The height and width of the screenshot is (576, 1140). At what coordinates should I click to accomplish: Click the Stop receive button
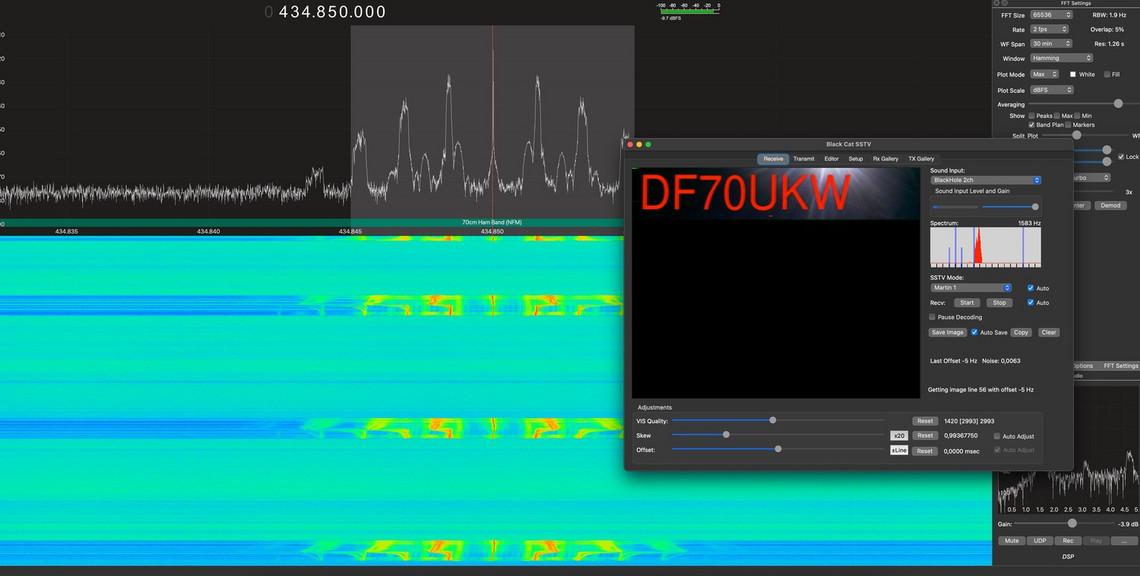click(999, 303)
